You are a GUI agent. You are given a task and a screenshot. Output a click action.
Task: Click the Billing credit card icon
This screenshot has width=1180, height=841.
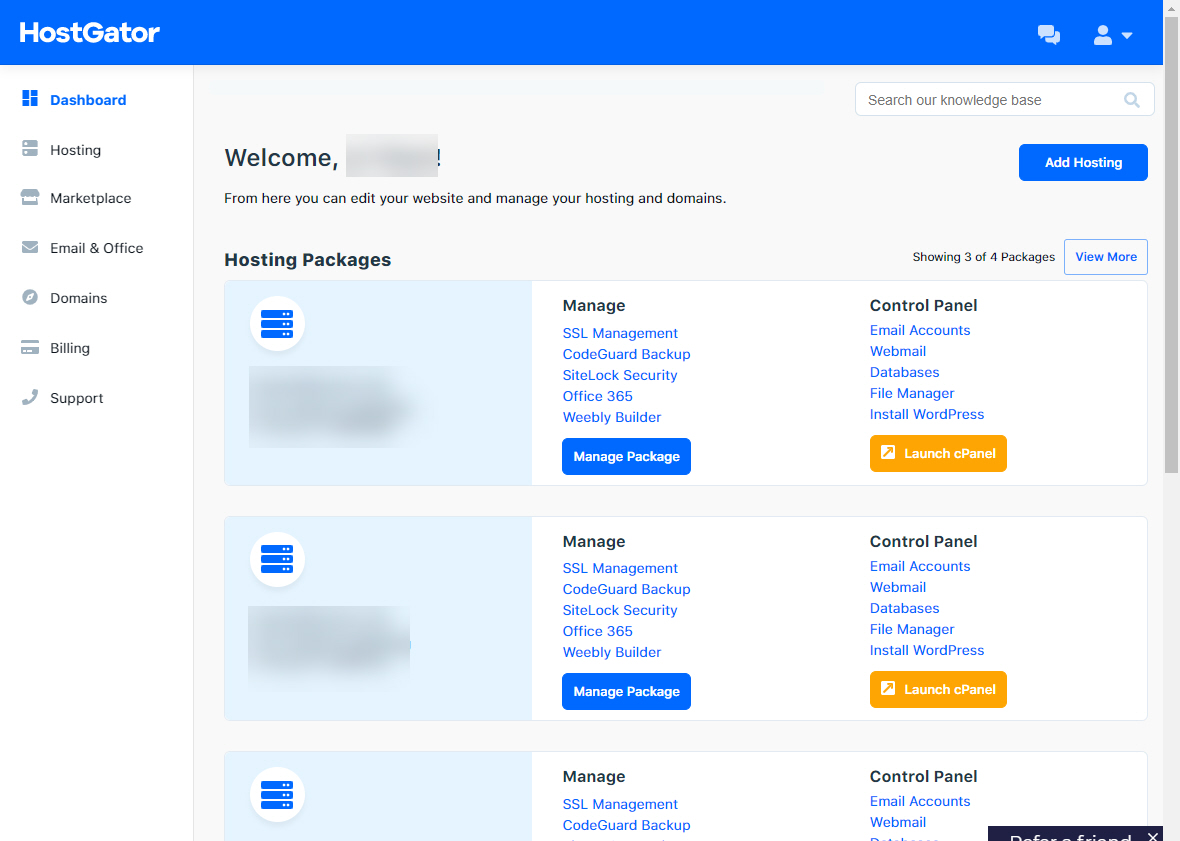tap(30, 348)
